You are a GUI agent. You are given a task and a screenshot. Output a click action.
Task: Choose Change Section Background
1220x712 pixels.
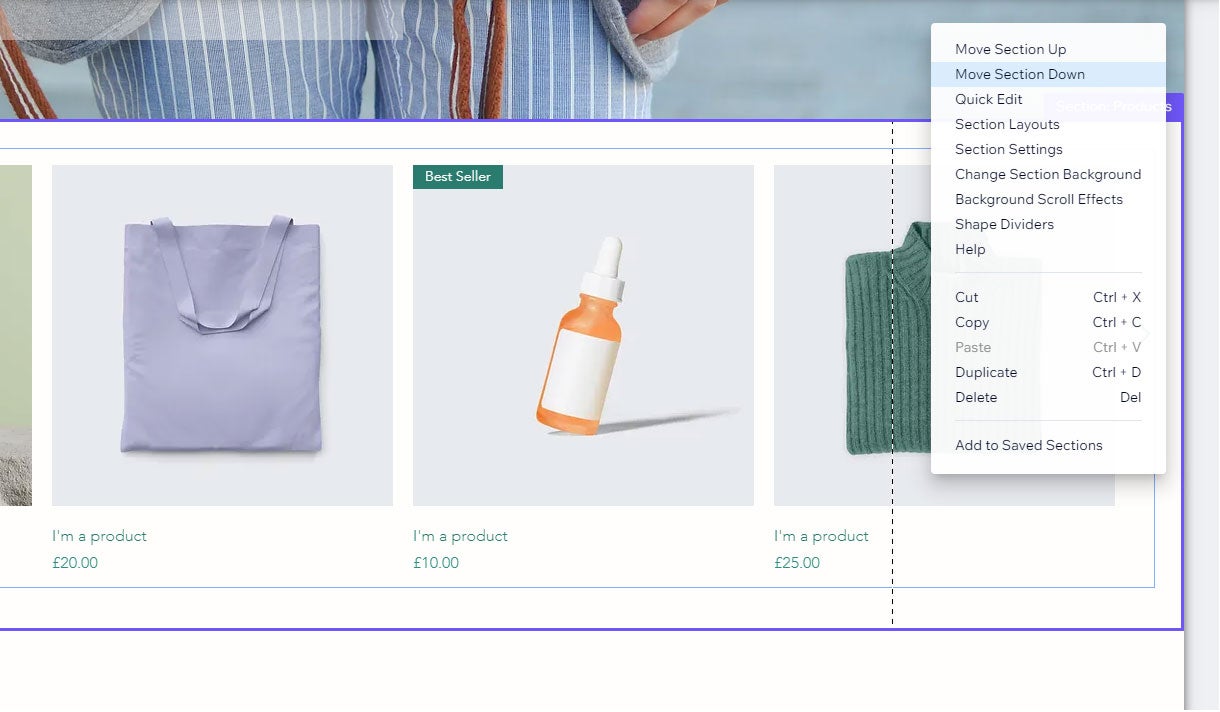[1048, 174]
